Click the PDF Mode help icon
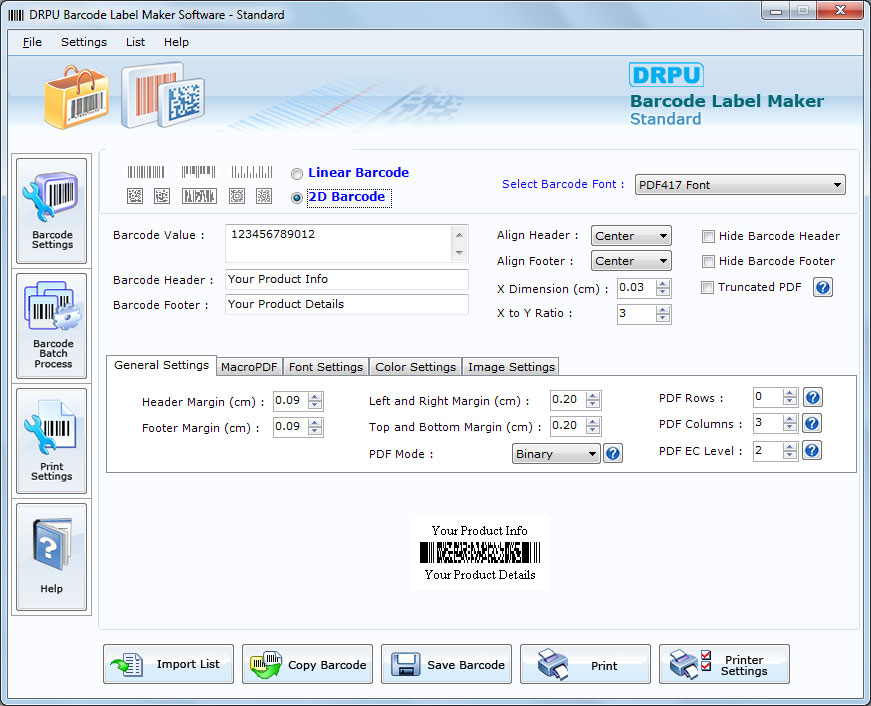The image size is (871, 706). click(x=613, y=453)
